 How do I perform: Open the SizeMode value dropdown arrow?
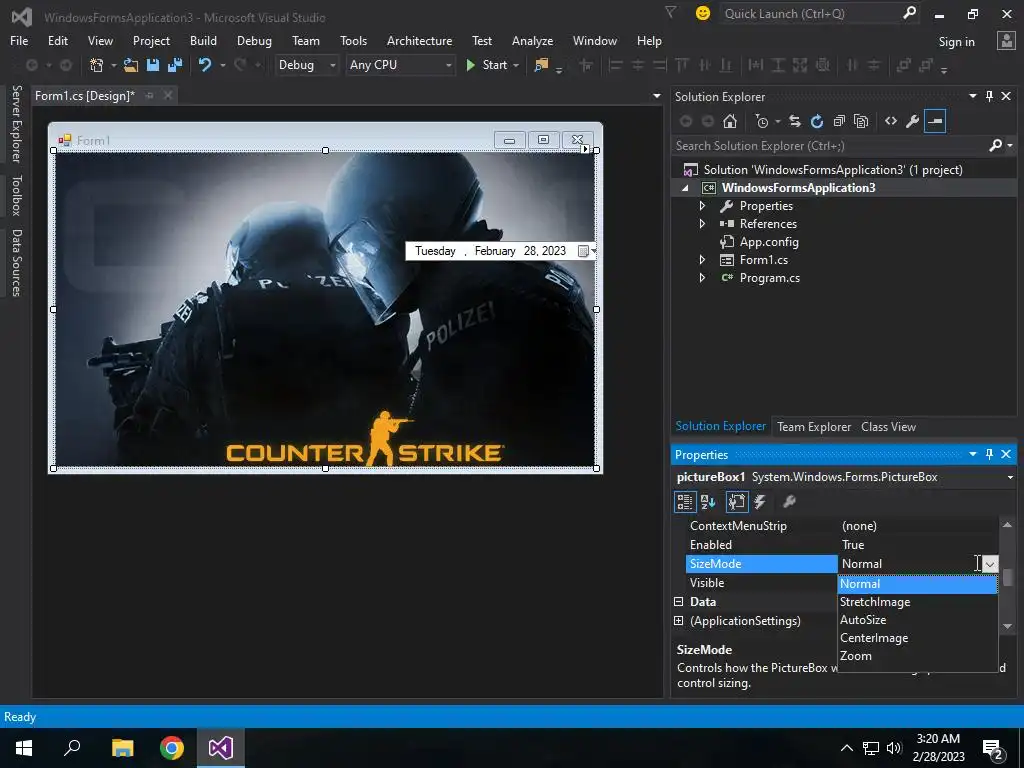pyautogui.click(x=991, y=564)
